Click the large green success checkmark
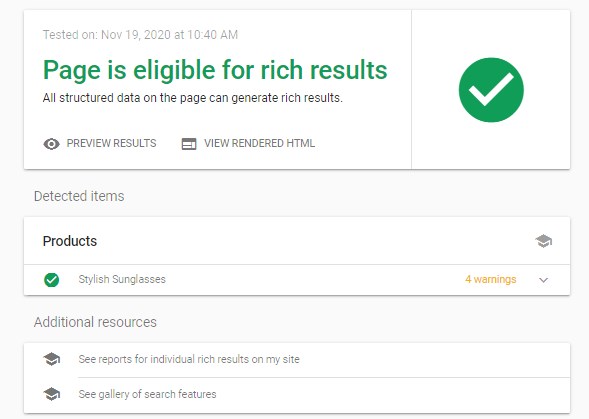The image size is (589, 419). point(491,90)
